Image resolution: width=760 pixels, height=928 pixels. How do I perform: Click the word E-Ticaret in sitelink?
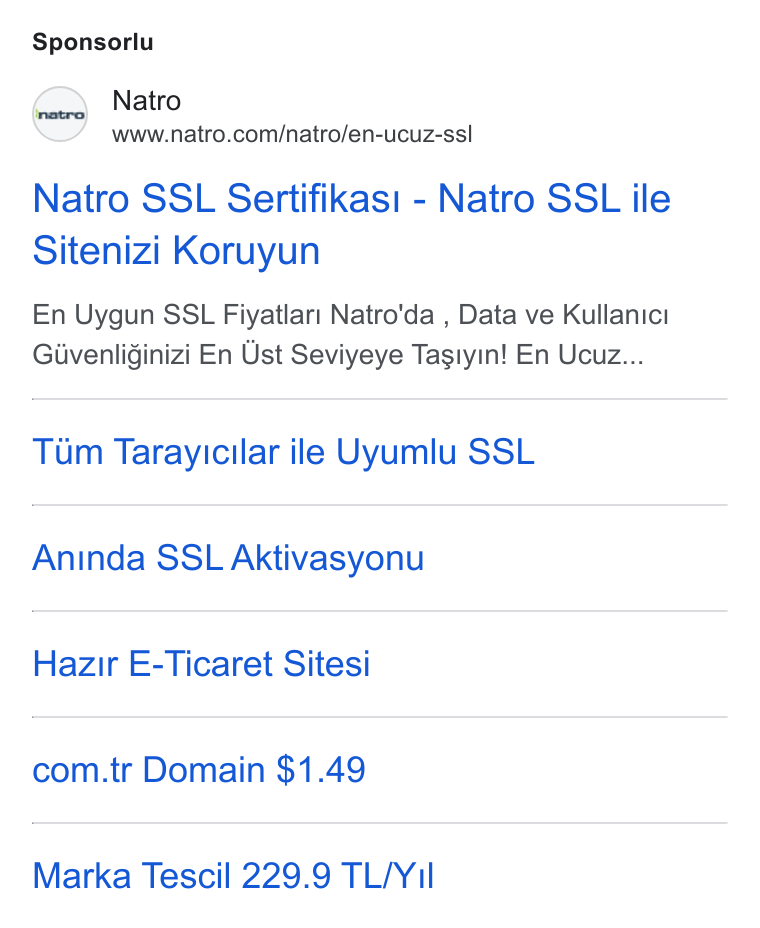point(200,663)
